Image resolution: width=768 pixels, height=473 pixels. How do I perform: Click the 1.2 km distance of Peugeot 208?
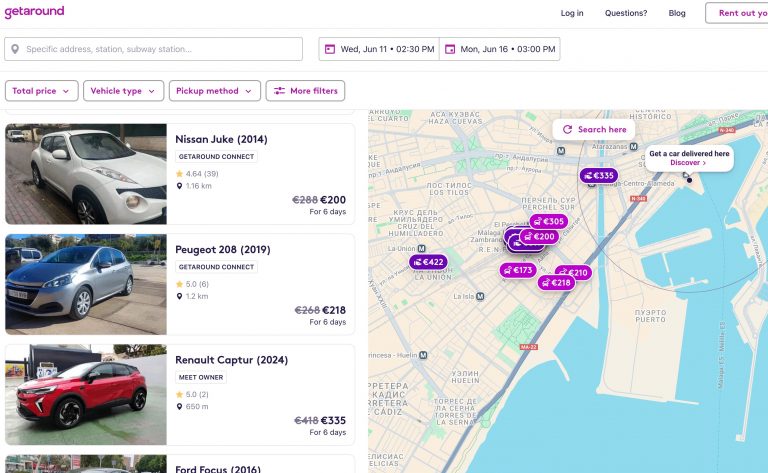[x=192, y=296]
